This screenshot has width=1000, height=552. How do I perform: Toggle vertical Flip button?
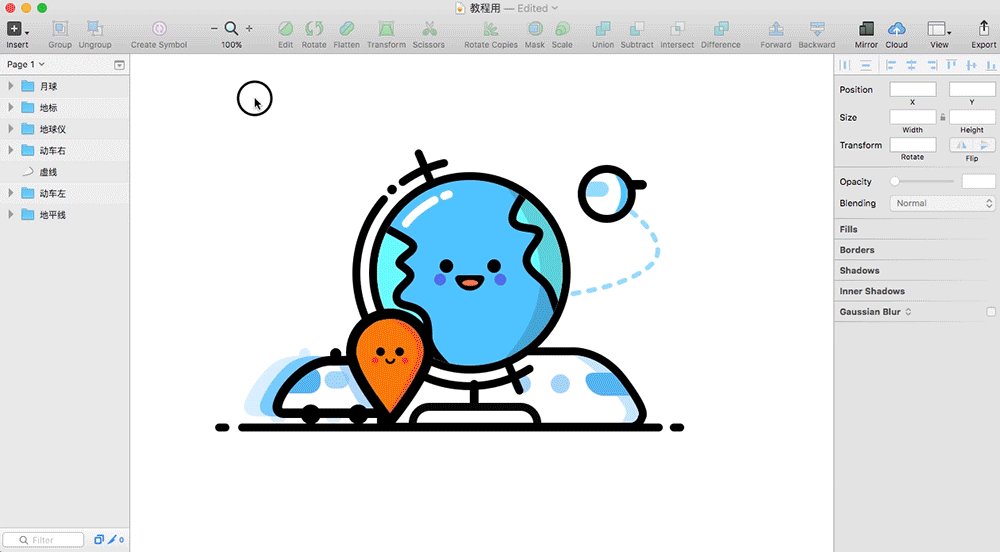point(984,145)
